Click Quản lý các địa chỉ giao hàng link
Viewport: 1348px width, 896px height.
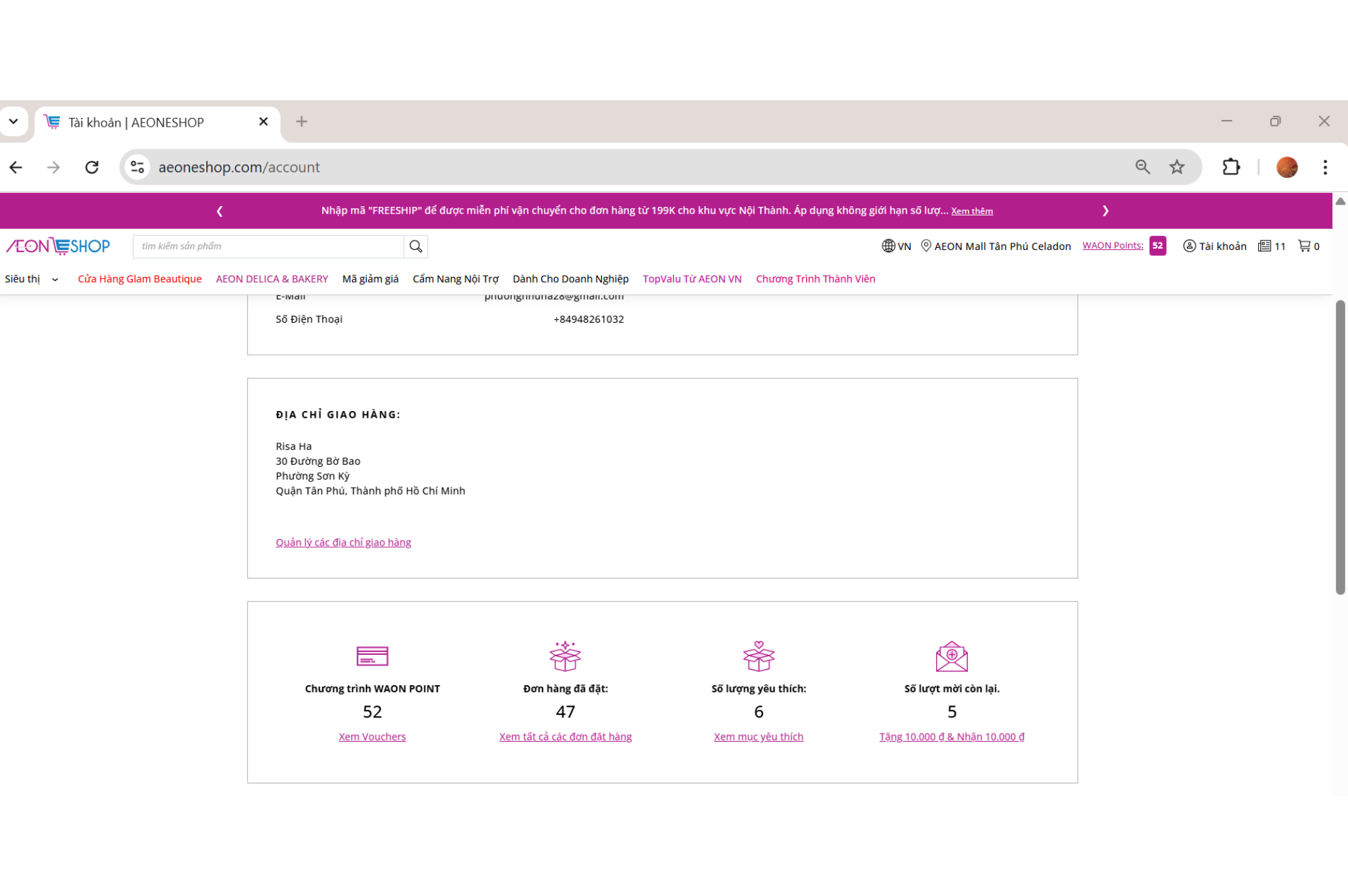click(x=343, y=542)
